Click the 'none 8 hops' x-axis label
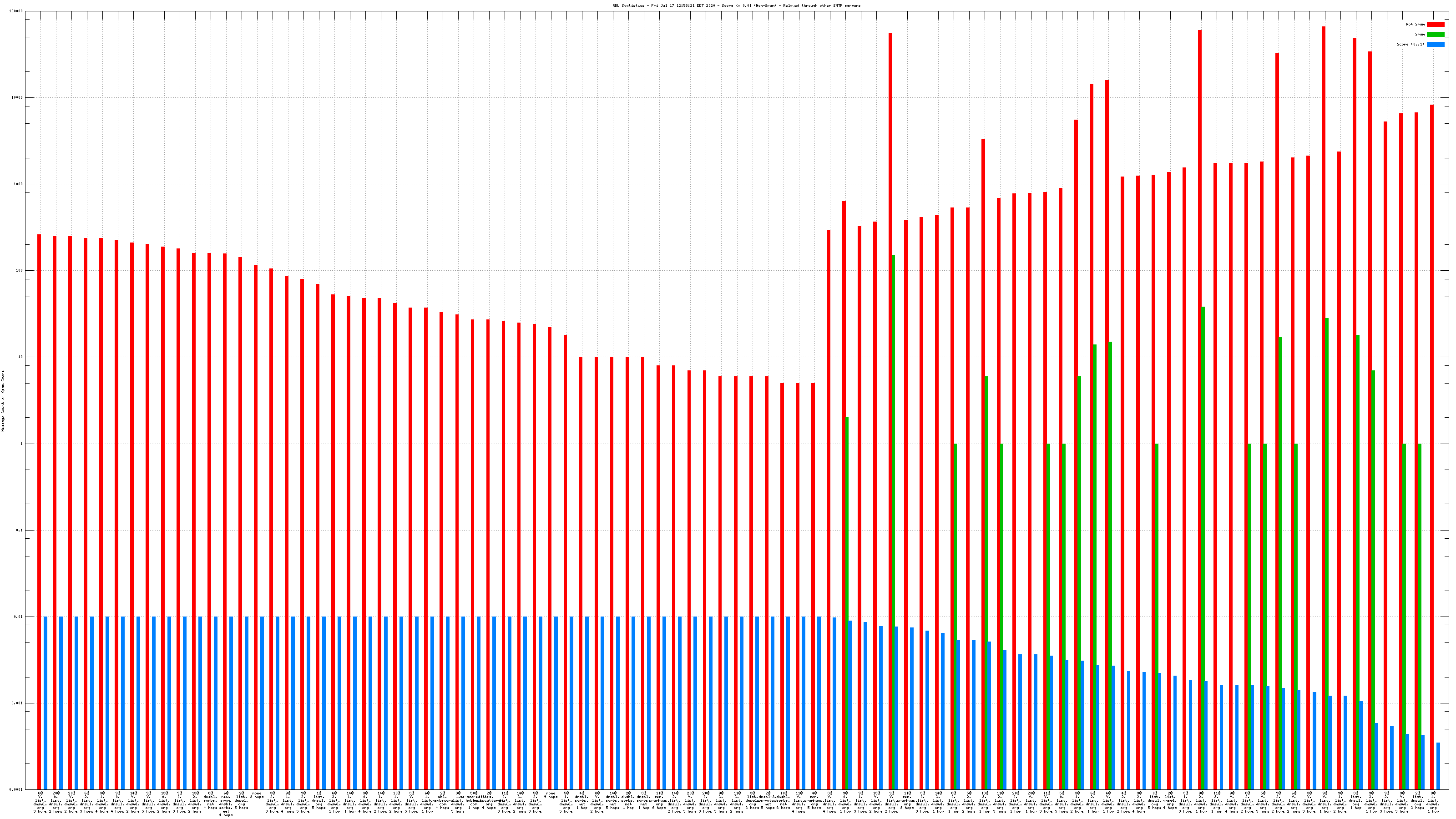This screenshot has width=1456, height=819. click(x=257, y=795)
